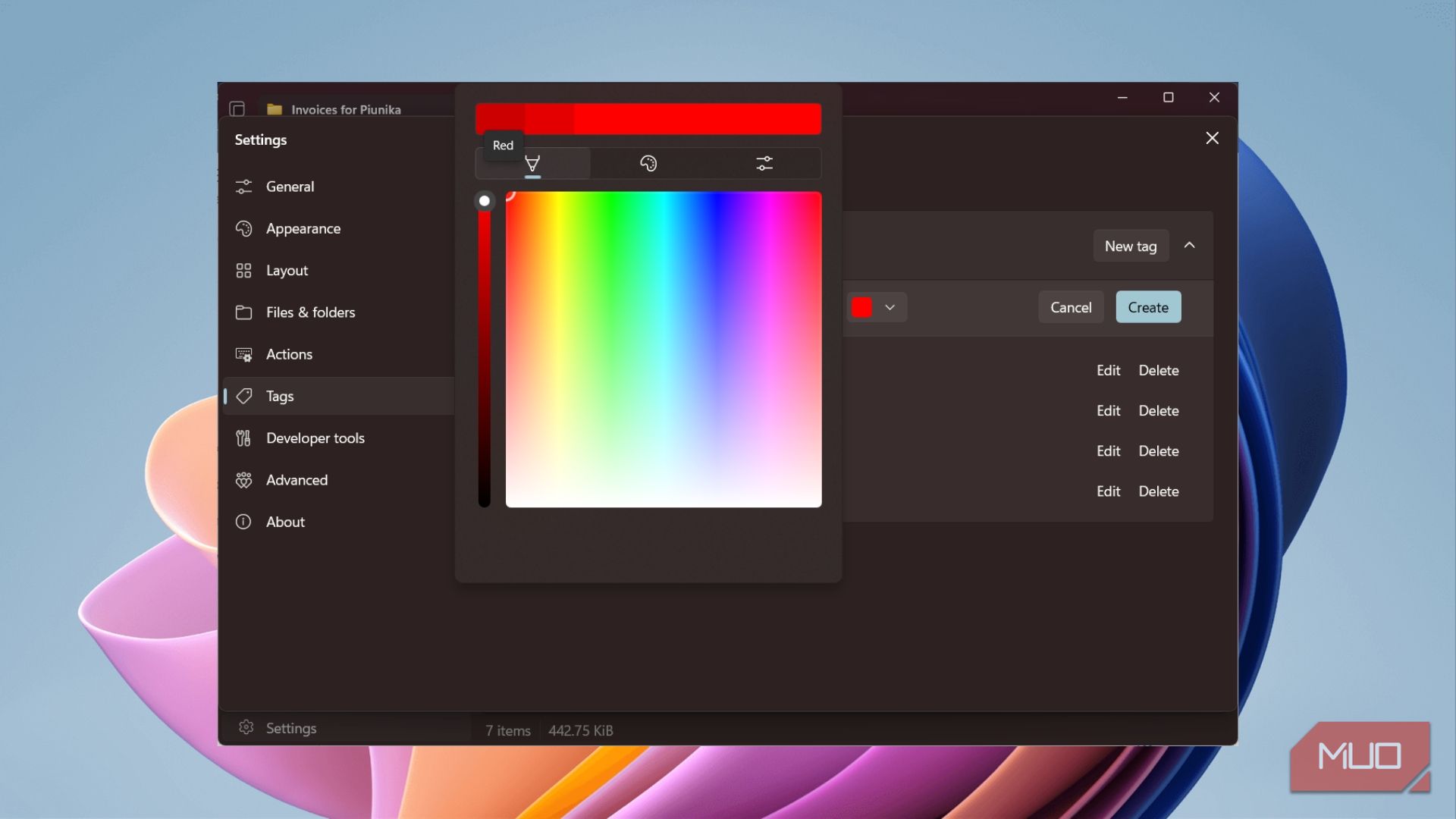Collapse the tags section chevron
Viewport: 1456px width, 819px height.
1190,245
